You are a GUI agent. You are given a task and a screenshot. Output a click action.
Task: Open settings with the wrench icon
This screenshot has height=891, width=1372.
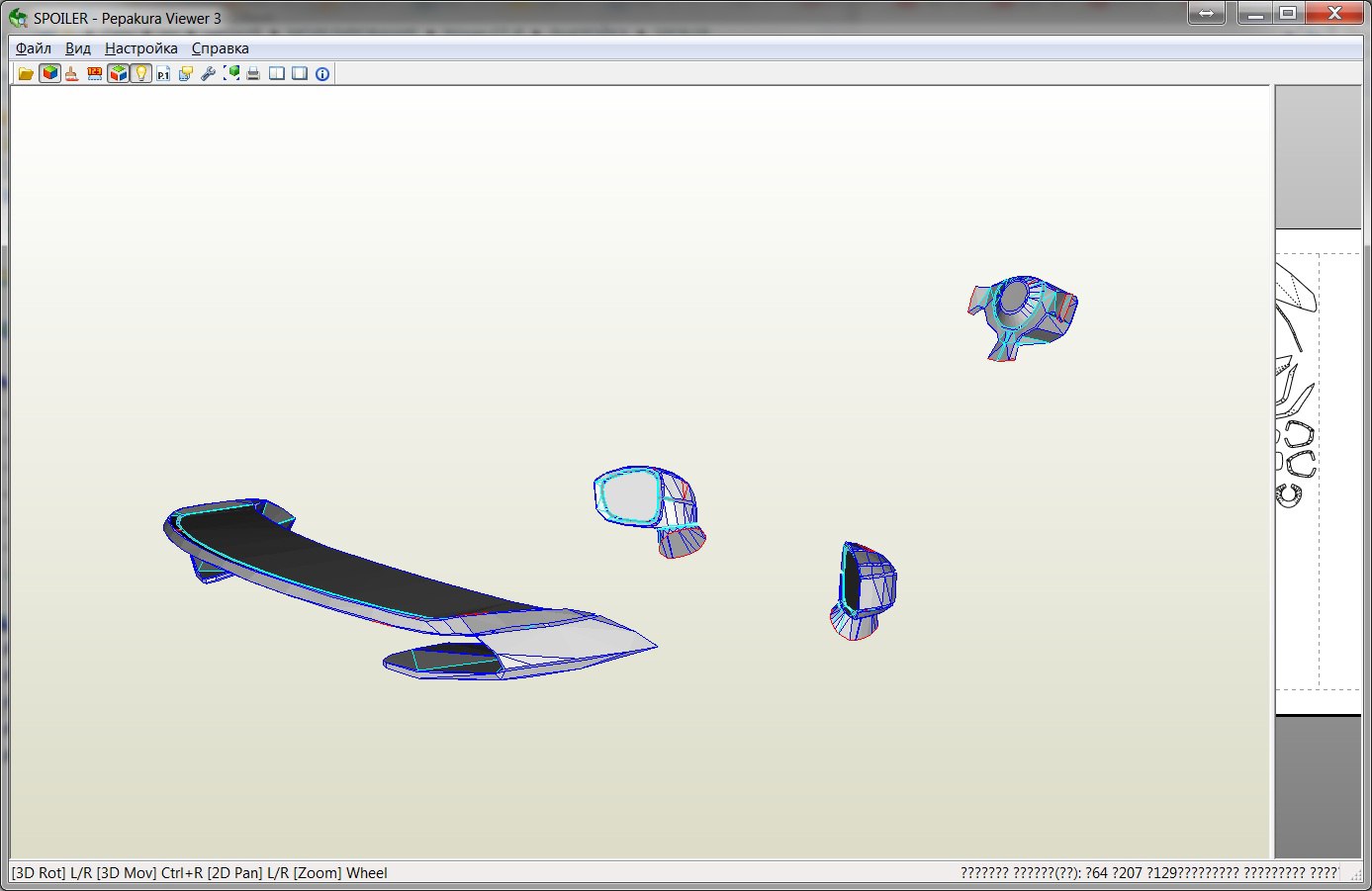tap(208, 73)
